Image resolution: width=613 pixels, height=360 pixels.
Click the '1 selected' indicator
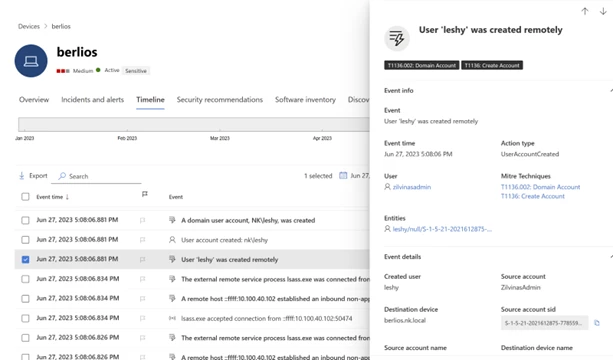tap(318, 176)
